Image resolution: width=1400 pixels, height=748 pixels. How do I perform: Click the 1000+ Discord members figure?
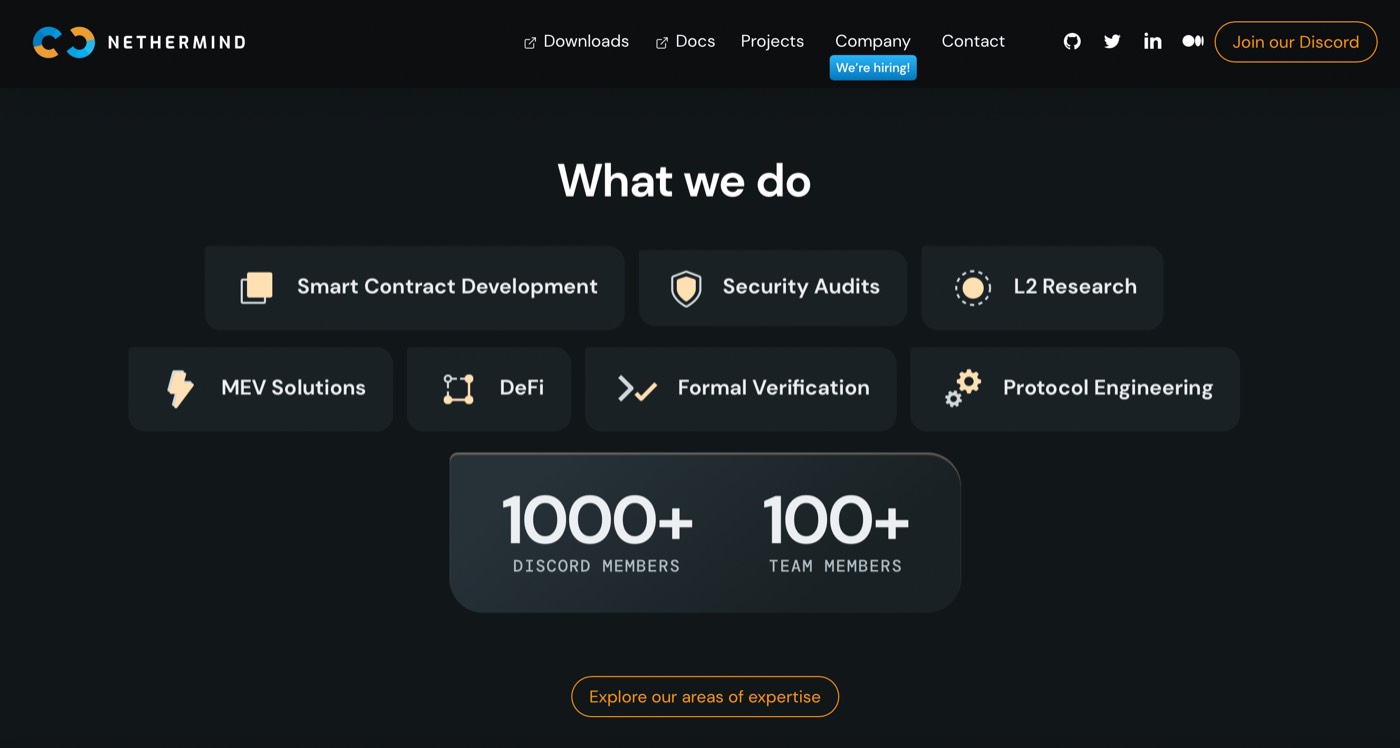coord(597,521)
